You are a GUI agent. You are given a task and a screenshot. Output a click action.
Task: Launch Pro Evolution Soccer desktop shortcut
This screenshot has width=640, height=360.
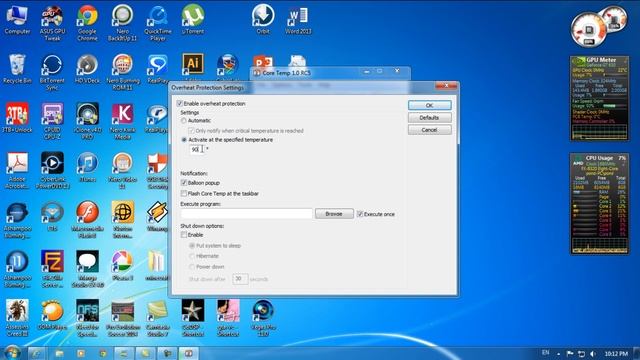pyautogui.click(x=122, y=318)
